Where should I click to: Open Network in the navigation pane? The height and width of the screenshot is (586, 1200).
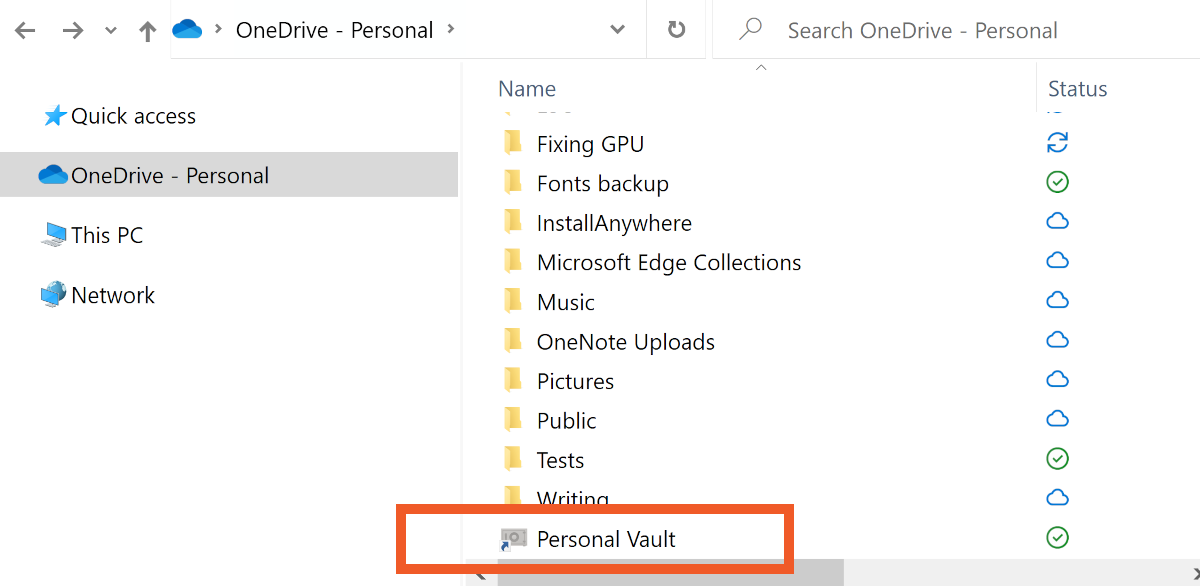(x=112, y=295)
